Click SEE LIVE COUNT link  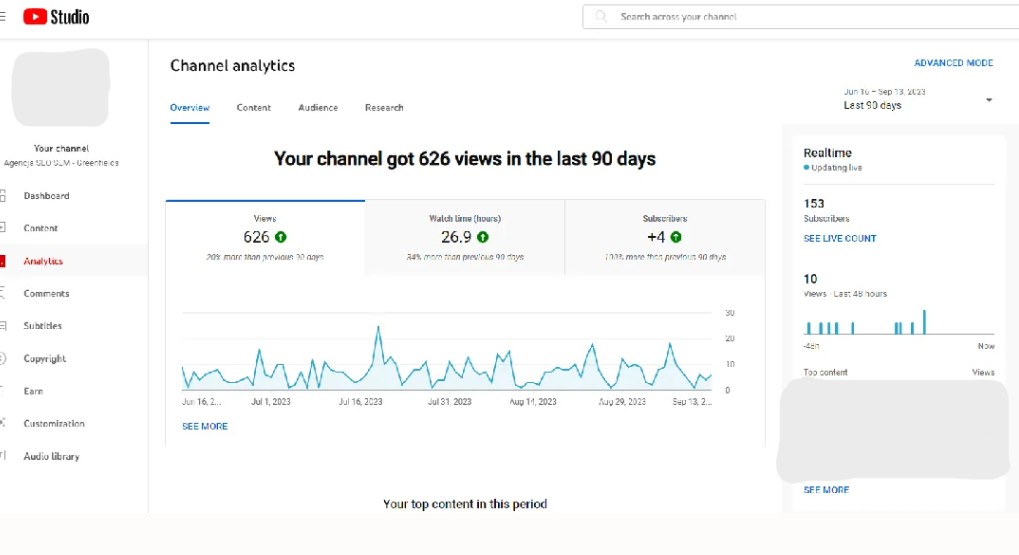coord(839,239)
